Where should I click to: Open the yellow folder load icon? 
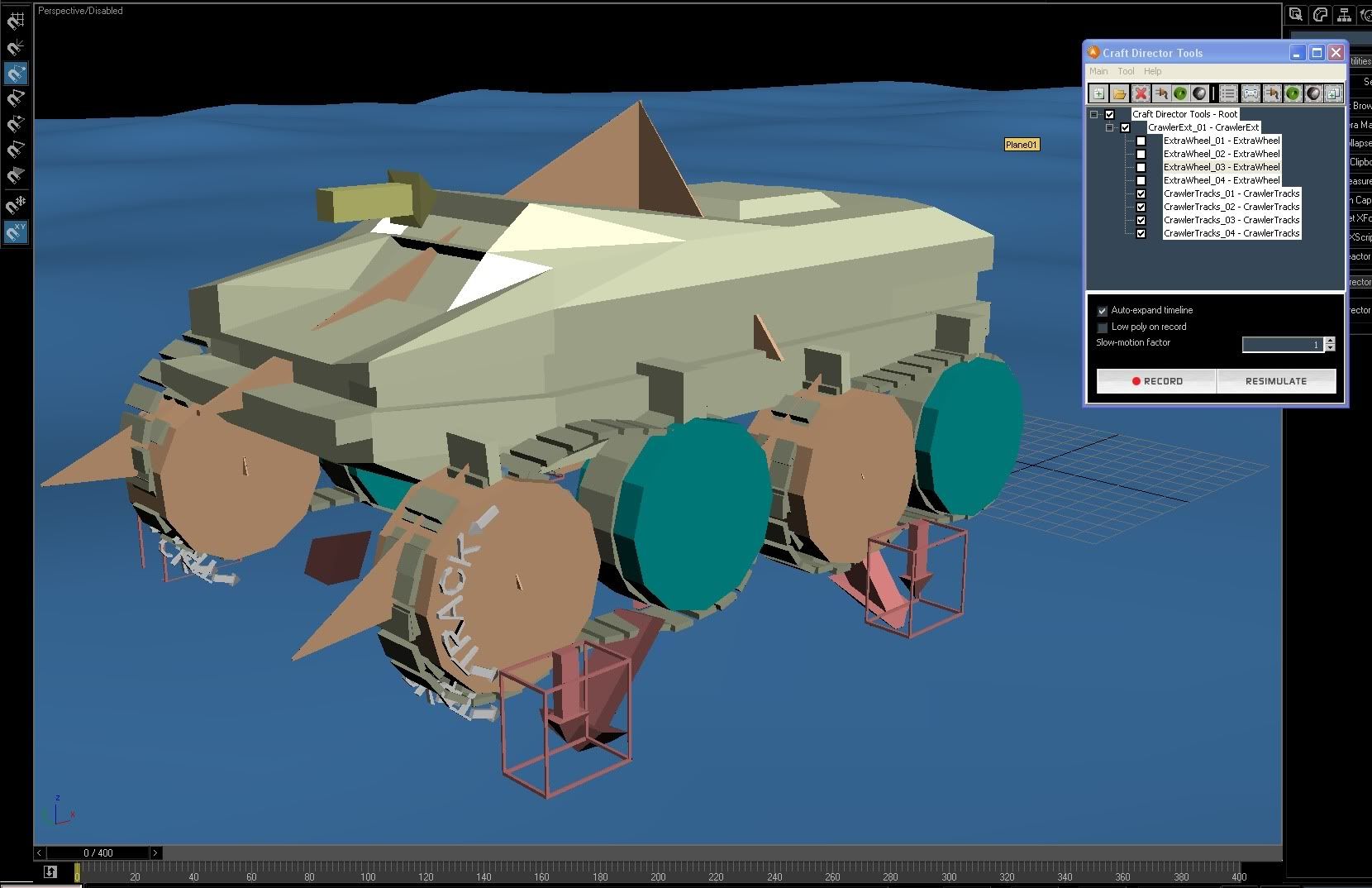(x=1119, y=93)
